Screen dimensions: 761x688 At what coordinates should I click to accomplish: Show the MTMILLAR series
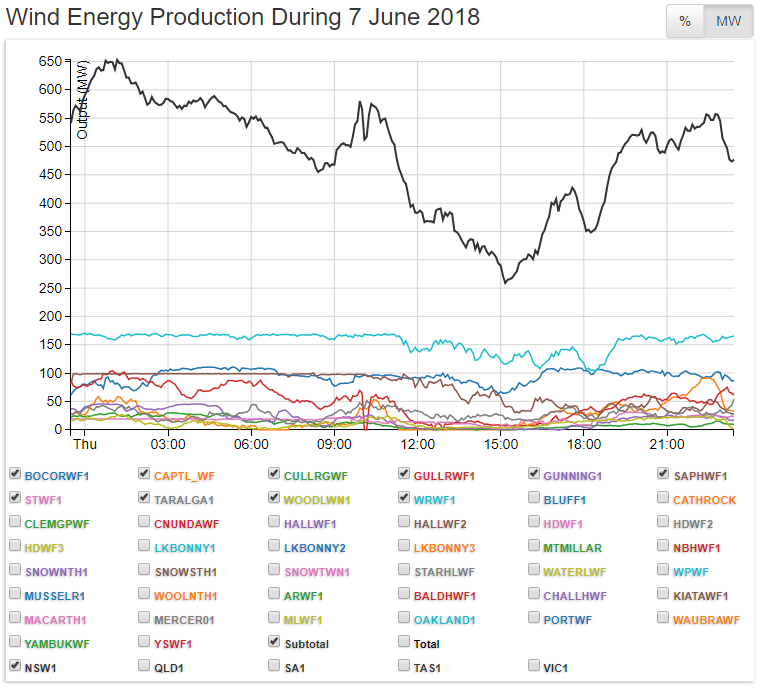point(535,545)
